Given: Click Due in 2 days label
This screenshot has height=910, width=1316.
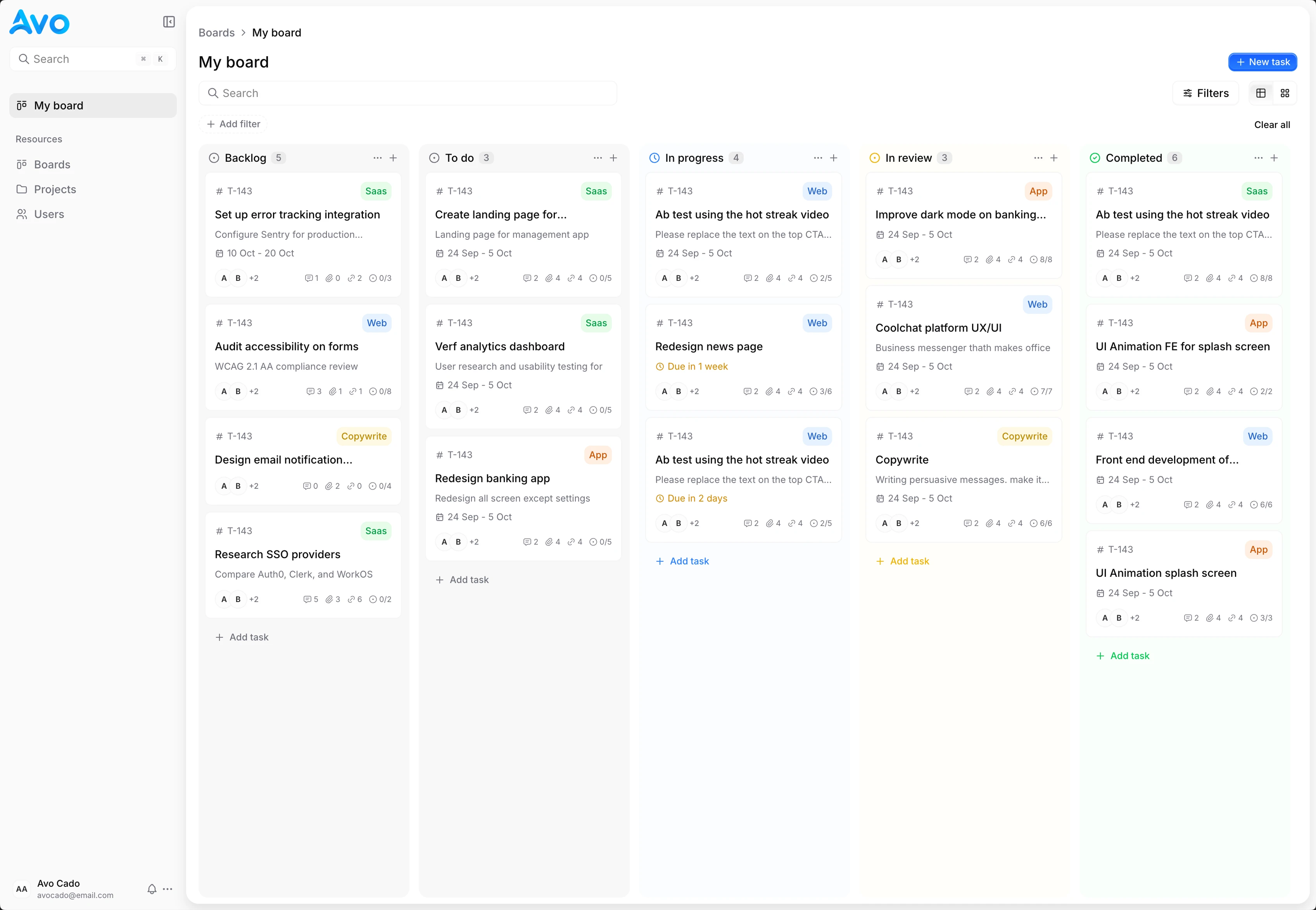Looking at the screenshot, I should [691, 498].
